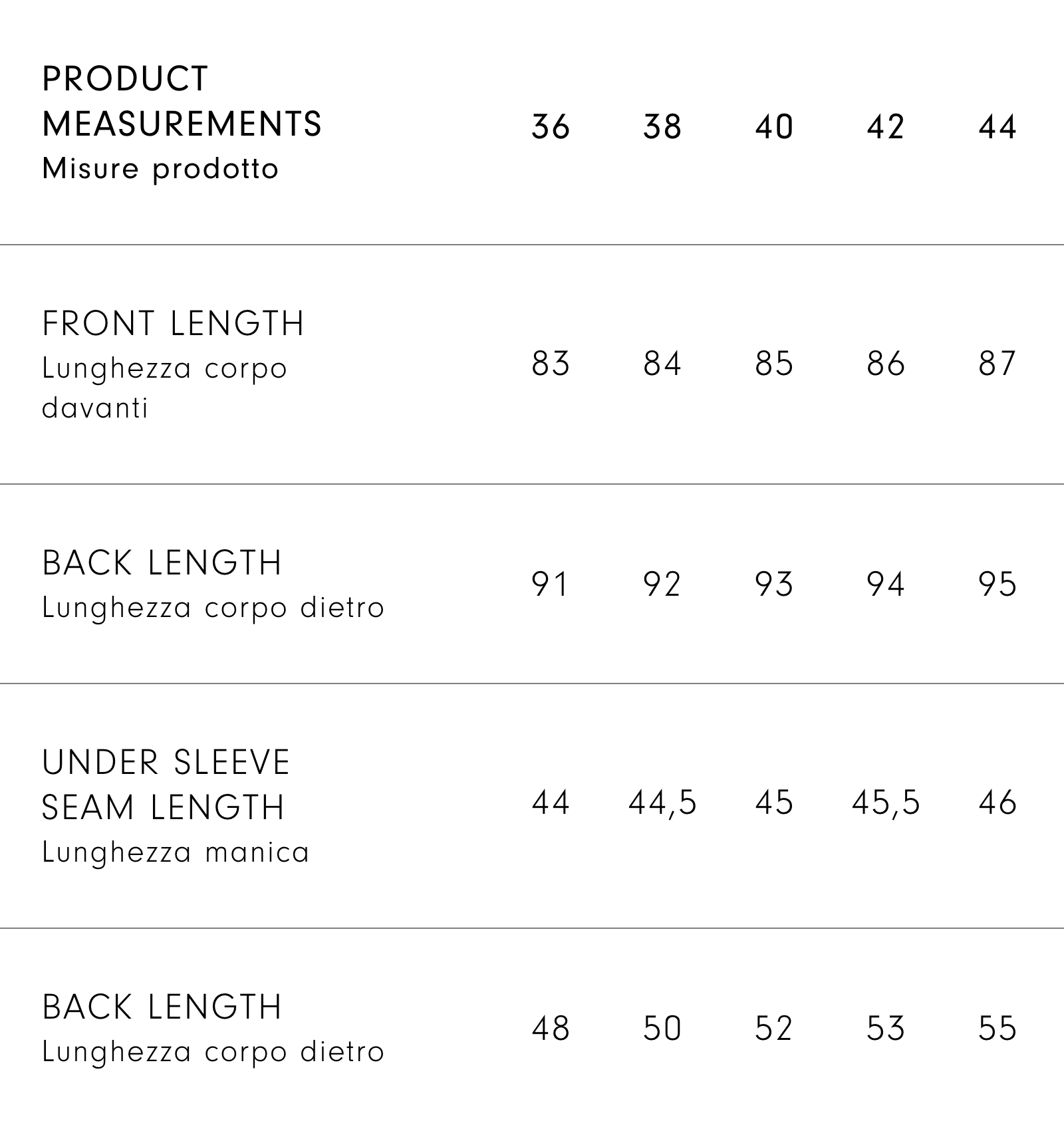
Task: Select sleeve length value 46
Action: click(997, 803)
